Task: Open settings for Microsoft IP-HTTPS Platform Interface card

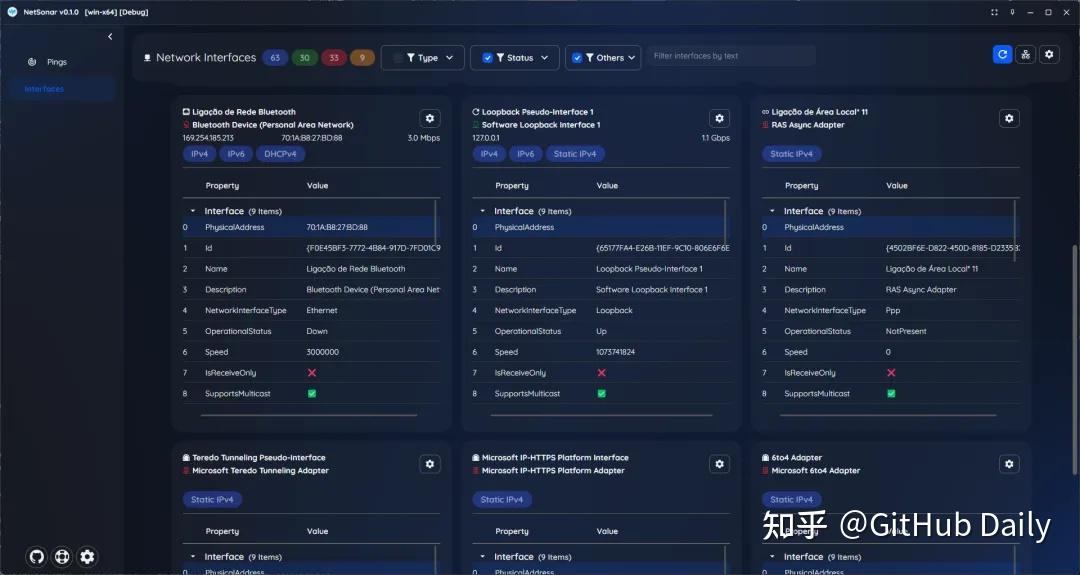Action: (719, 464)
